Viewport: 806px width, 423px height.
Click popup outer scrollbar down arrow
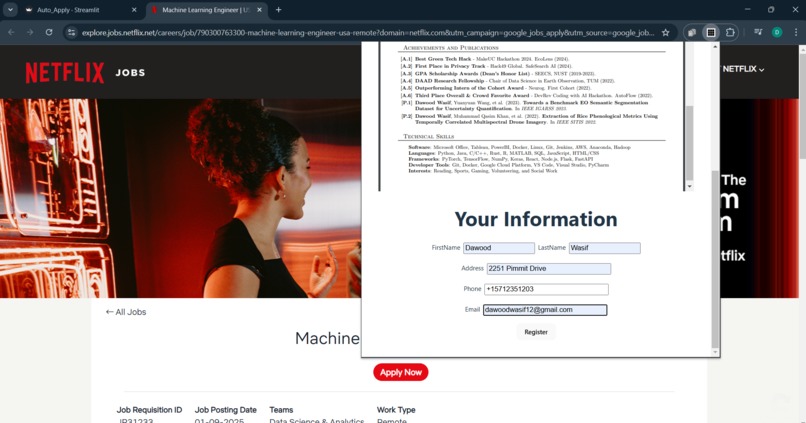[x=715, y=352]
